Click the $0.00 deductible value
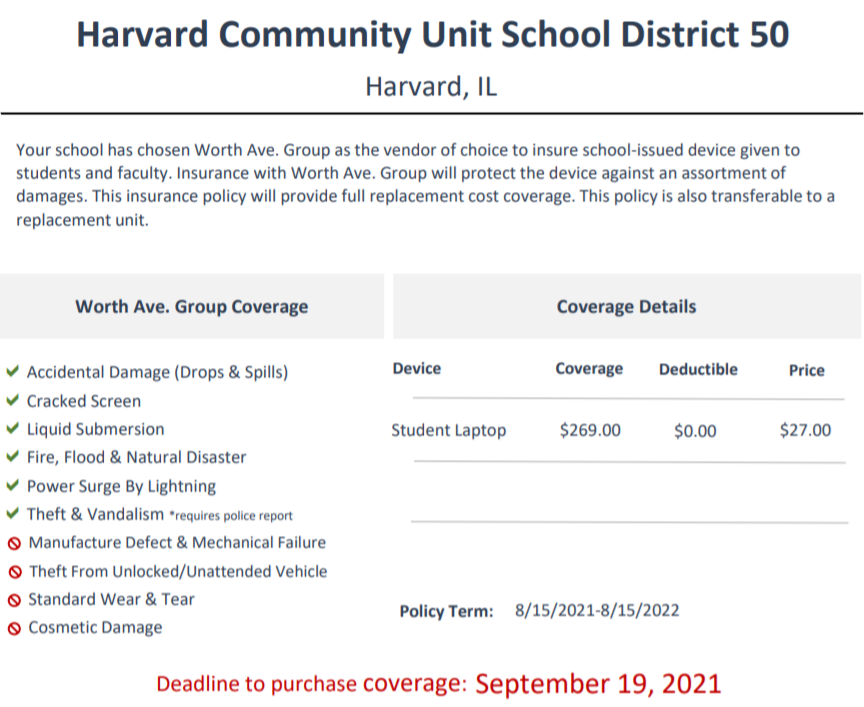864x707 pixels. (x=695, y=431)
